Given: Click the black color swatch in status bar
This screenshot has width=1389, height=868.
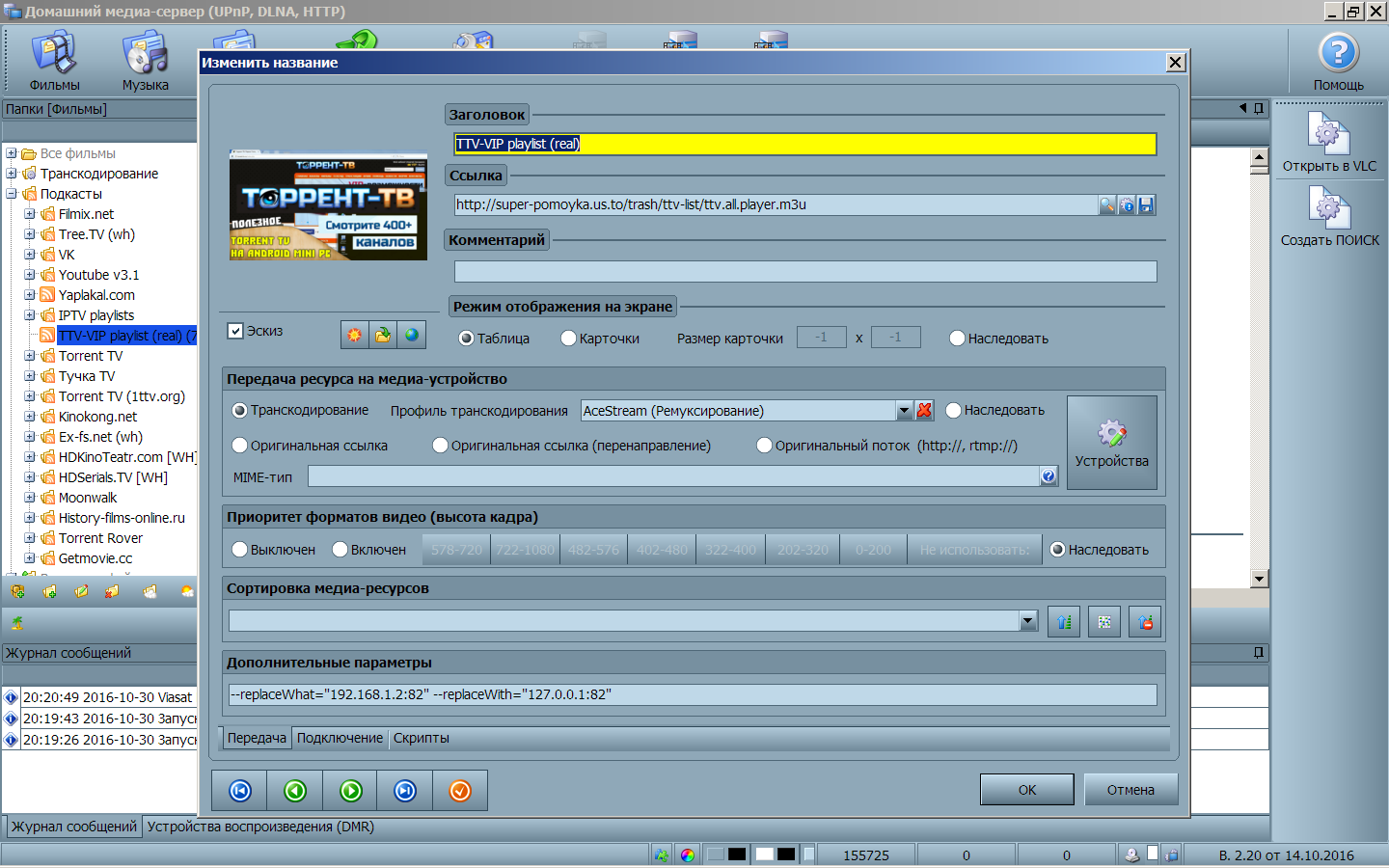Looking at the screenshot, I should tap(737, 854).
